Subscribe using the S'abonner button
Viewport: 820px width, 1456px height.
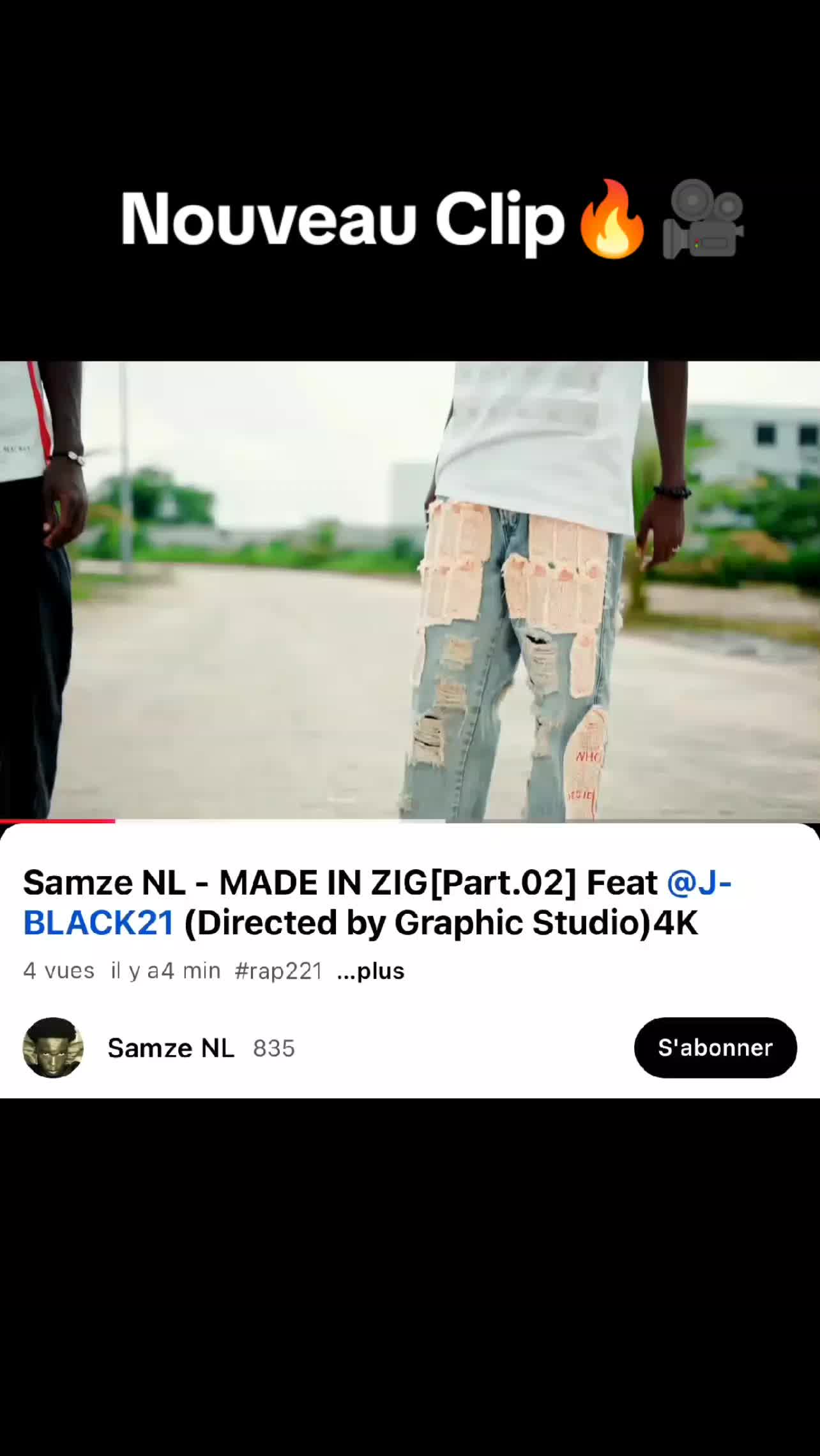(715, 1047)
